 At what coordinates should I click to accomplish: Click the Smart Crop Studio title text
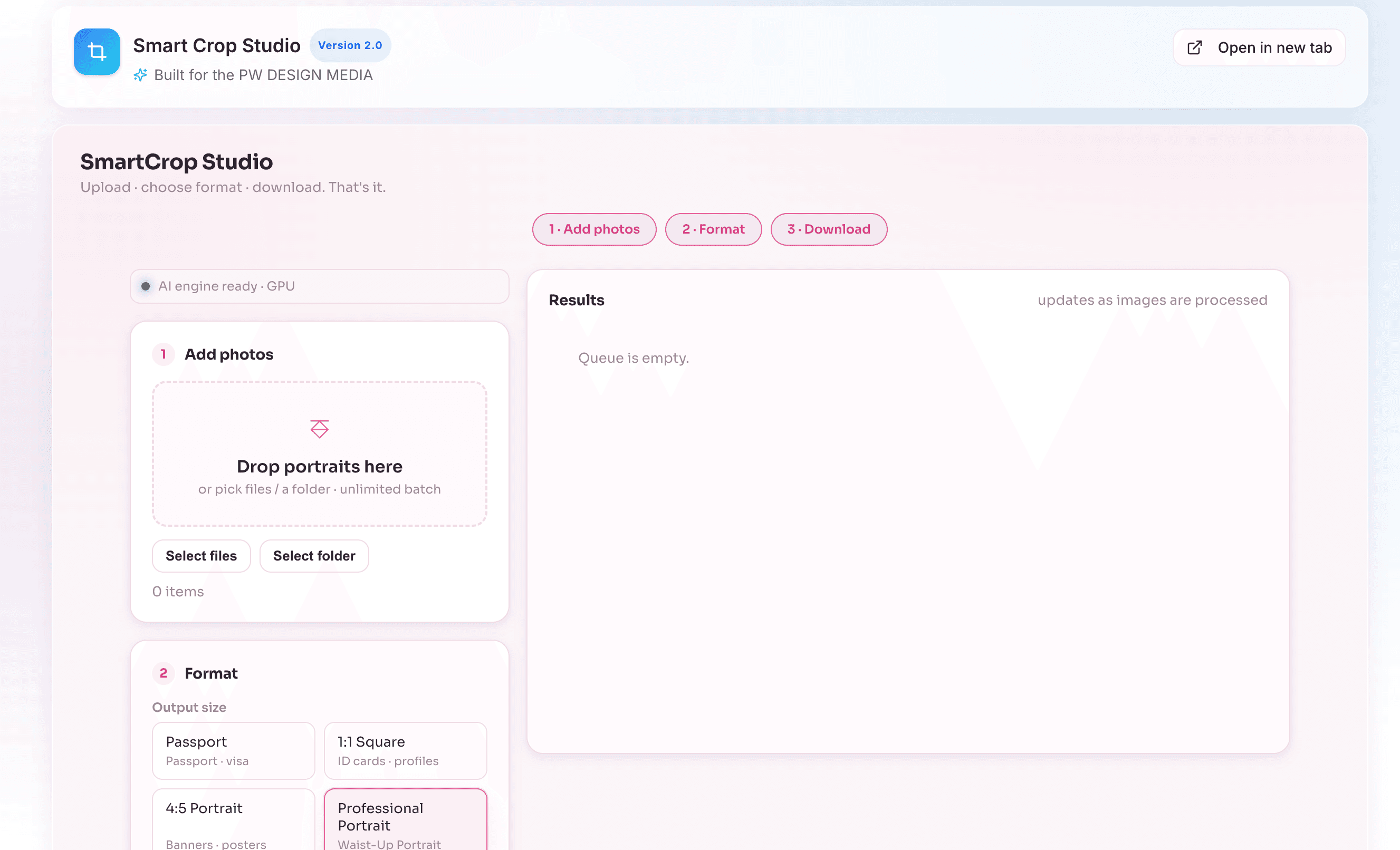(216, 45)
